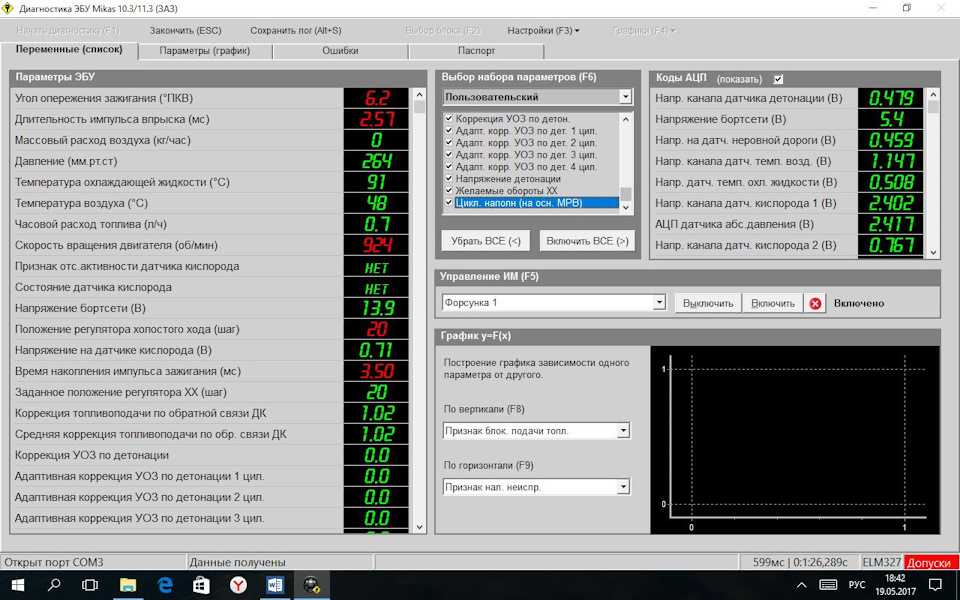Click 'Скорость вращения двигателя (об/мин)' row
The height and width of the screenshot is (600, 960).
[209, 245]
